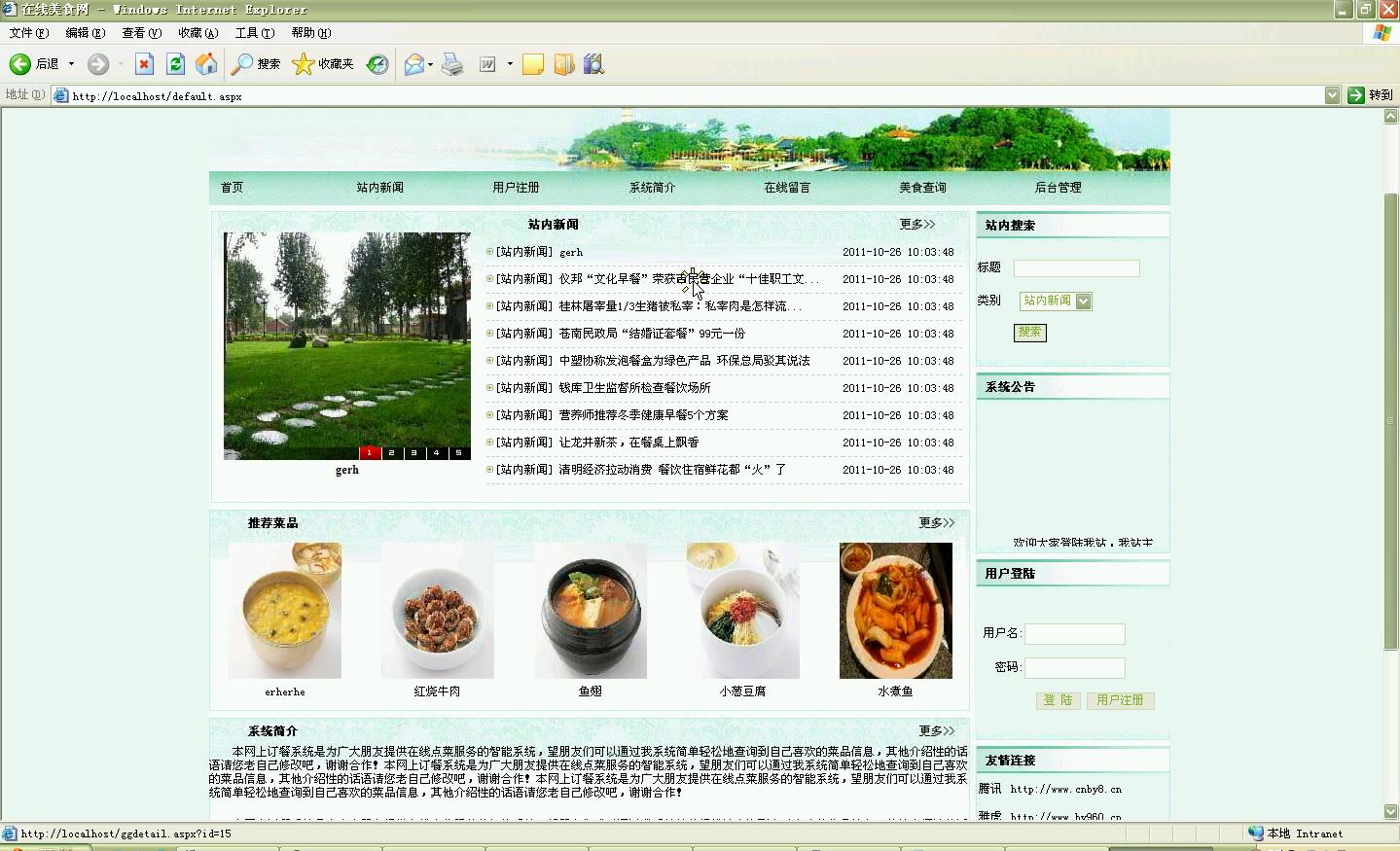Open the 帮助 menu
The image size is (1400, 851).
pyautogui.click(x=310, y=33)
